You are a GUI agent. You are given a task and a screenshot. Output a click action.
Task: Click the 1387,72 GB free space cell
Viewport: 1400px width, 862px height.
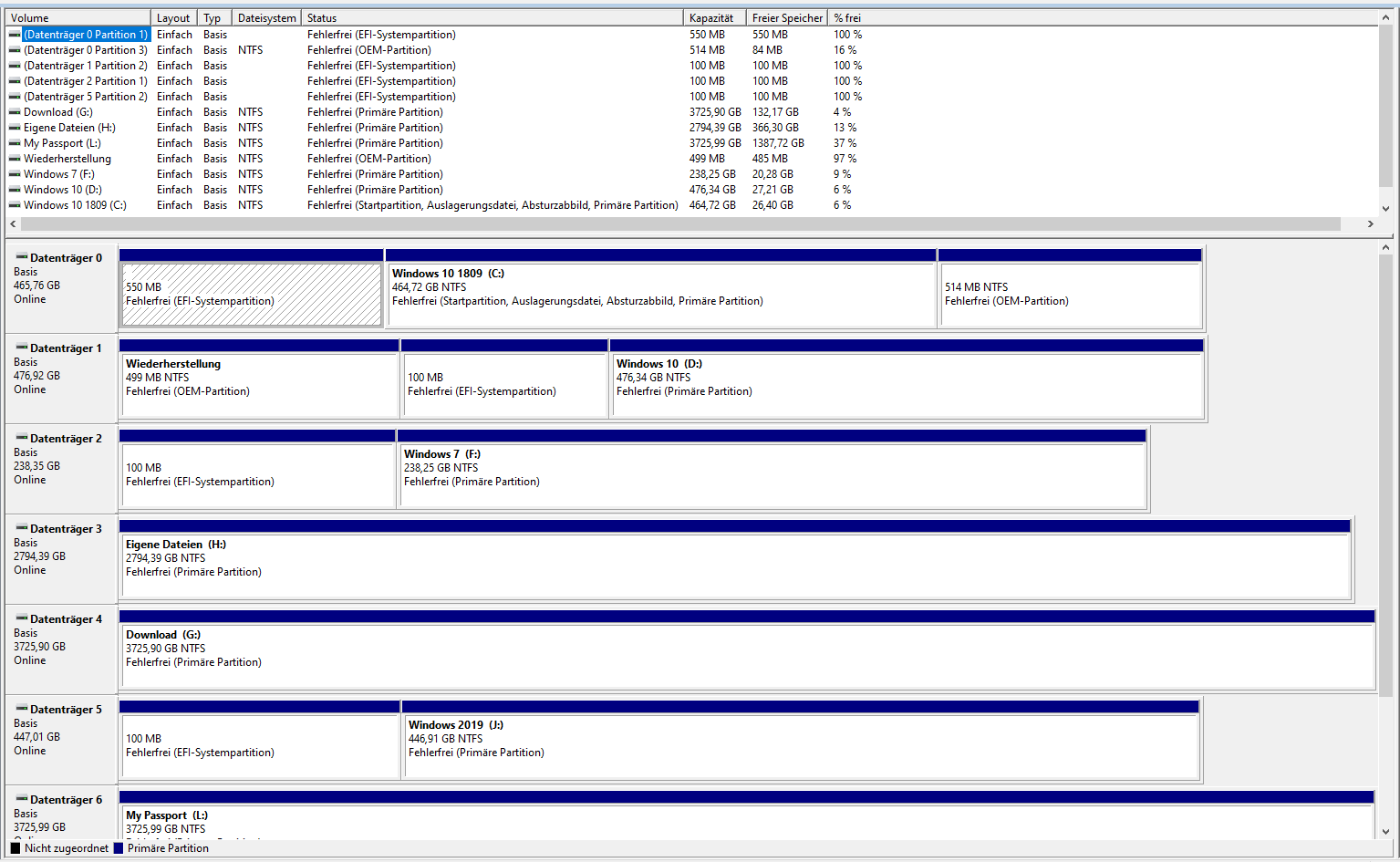coord(778,143)
